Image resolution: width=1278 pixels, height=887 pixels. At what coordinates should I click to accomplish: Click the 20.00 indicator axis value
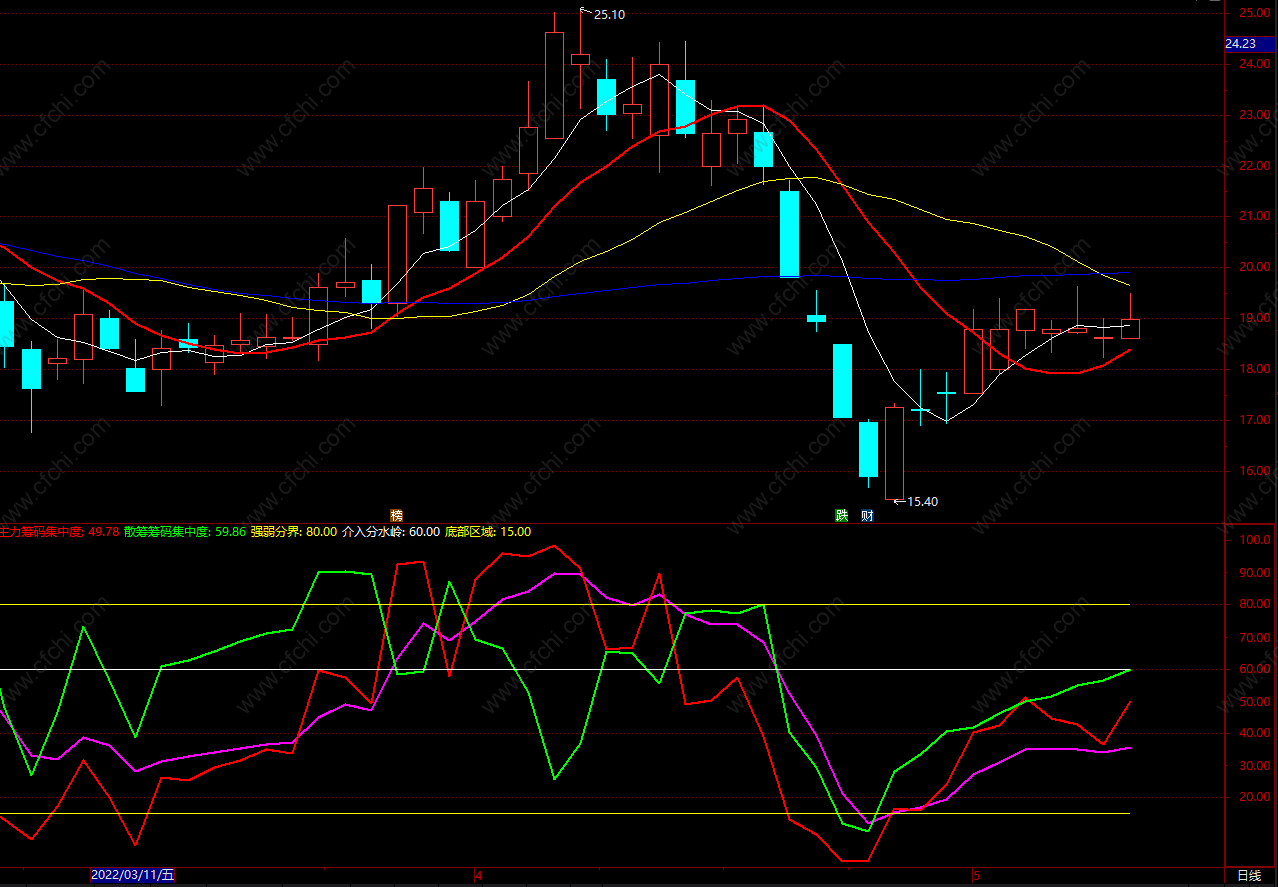click(x=1254, y=798)
